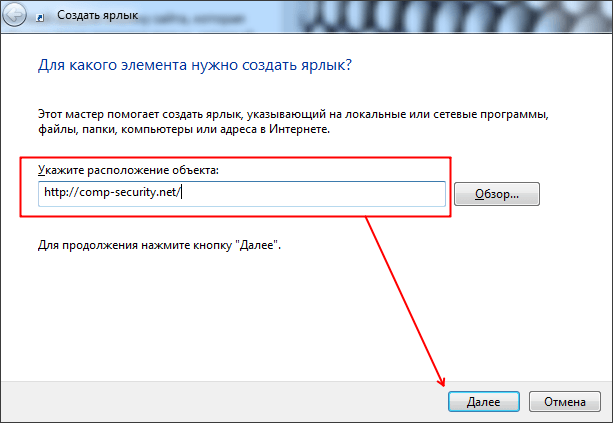Click the top edge of the red highlight frame
Image resolution: width=613 pixels, height=423 pixels.
[x=240, y=156]
